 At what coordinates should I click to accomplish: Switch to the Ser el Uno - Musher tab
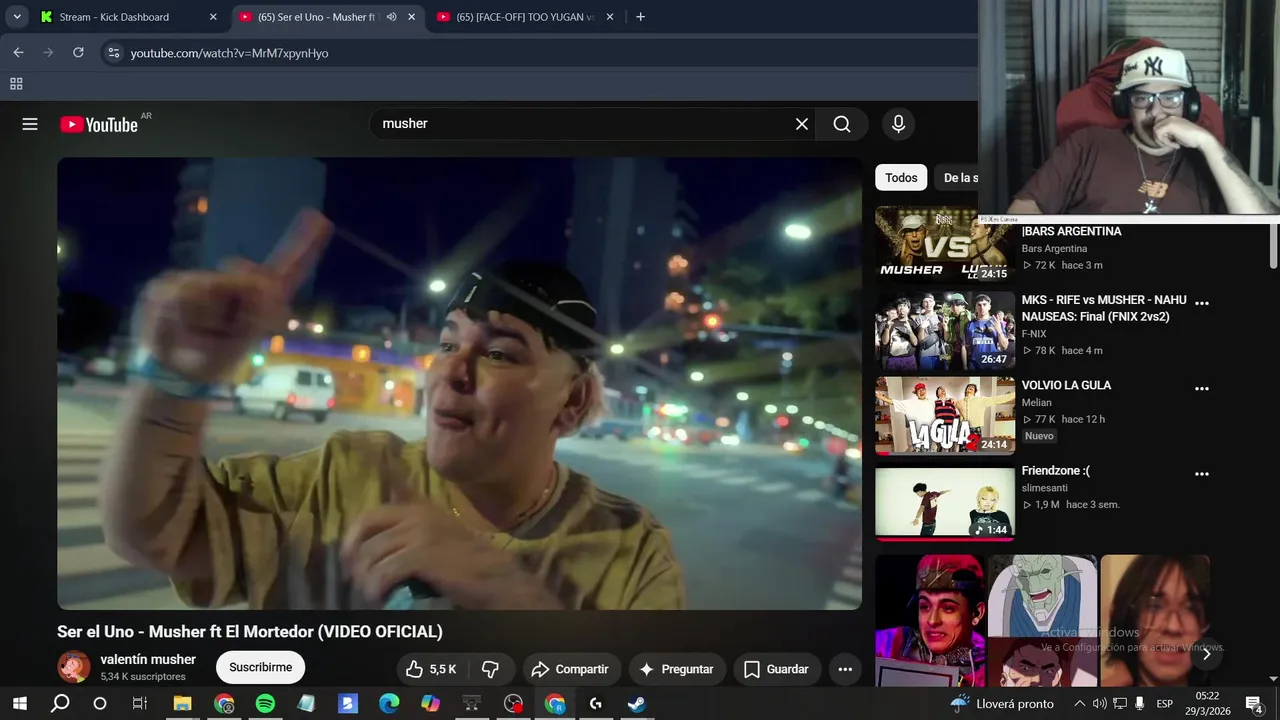[x=316, y=17]
